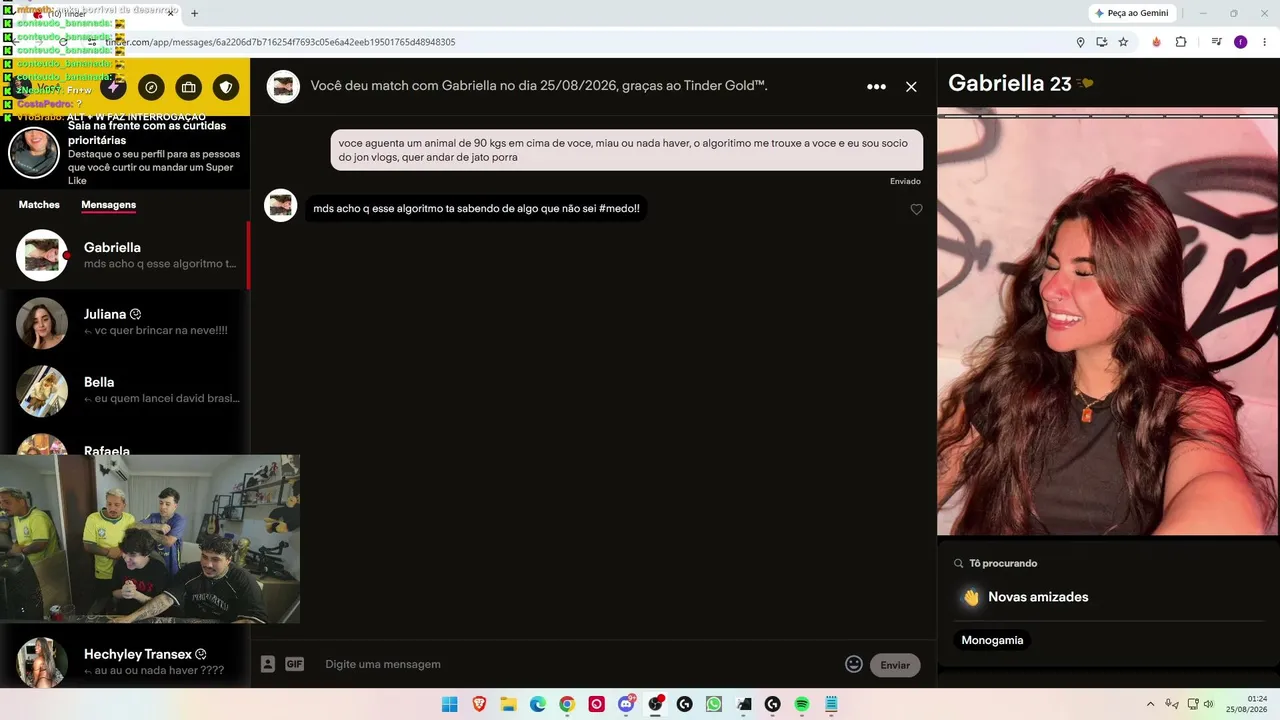Open File Explorer from the taskbar

pyautogui.click(x=508, y=704)
